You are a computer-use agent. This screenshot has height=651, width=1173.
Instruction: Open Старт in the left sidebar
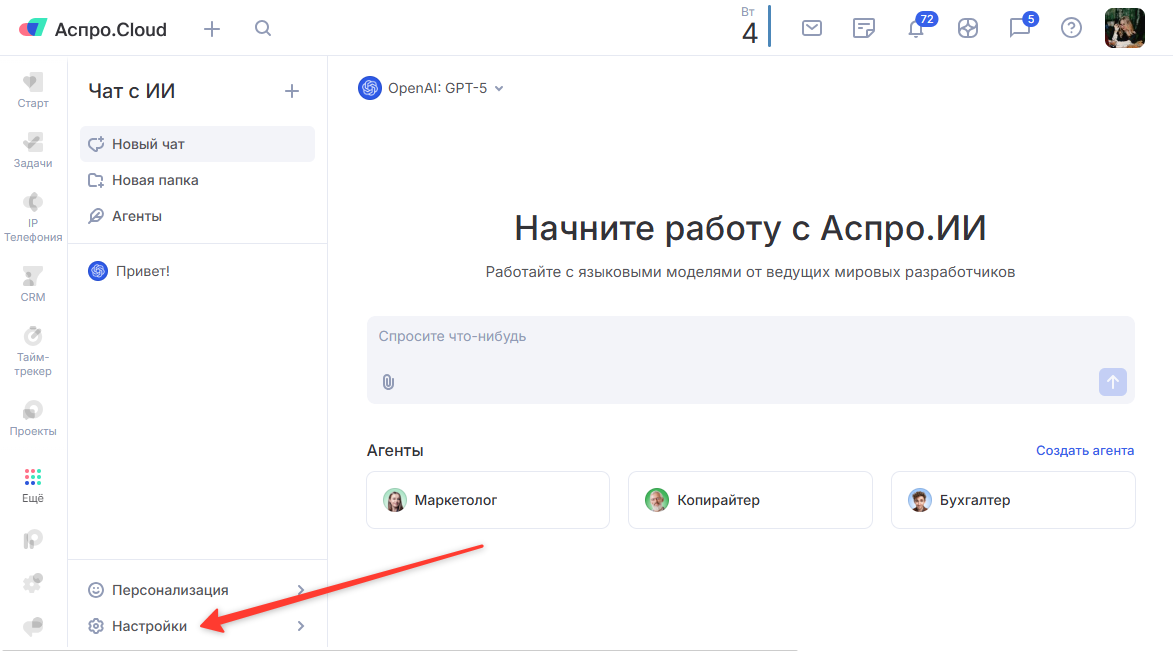[x=33, y=91]
